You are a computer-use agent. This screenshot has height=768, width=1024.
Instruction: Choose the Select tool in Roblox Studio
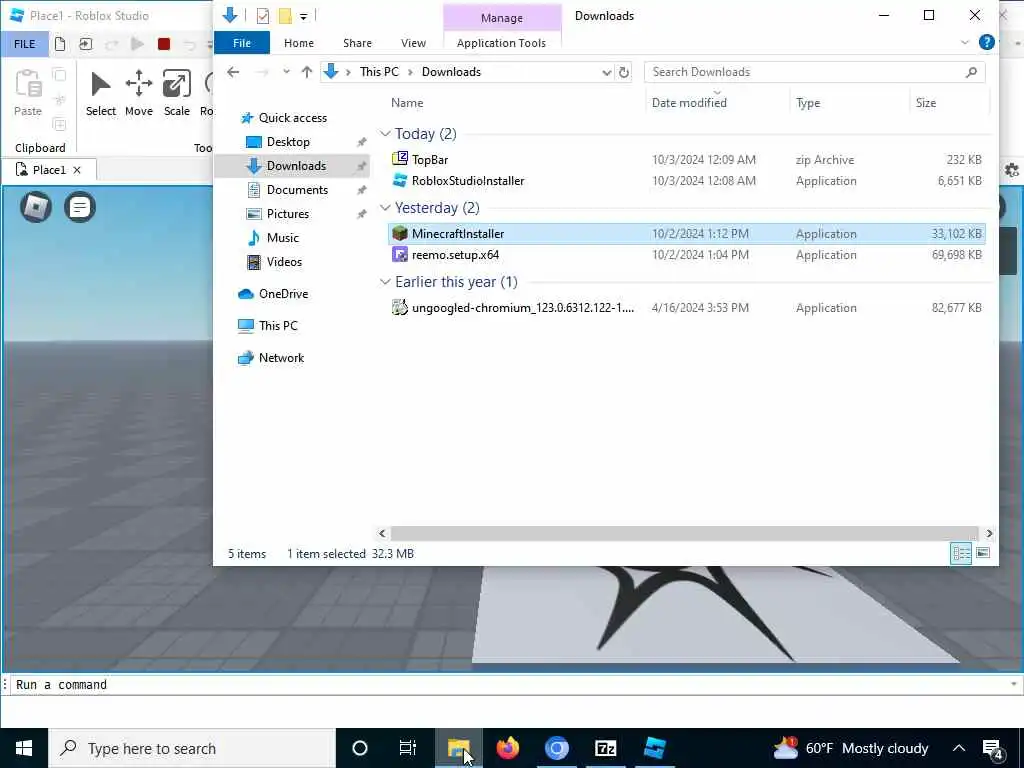click(101, 93)
